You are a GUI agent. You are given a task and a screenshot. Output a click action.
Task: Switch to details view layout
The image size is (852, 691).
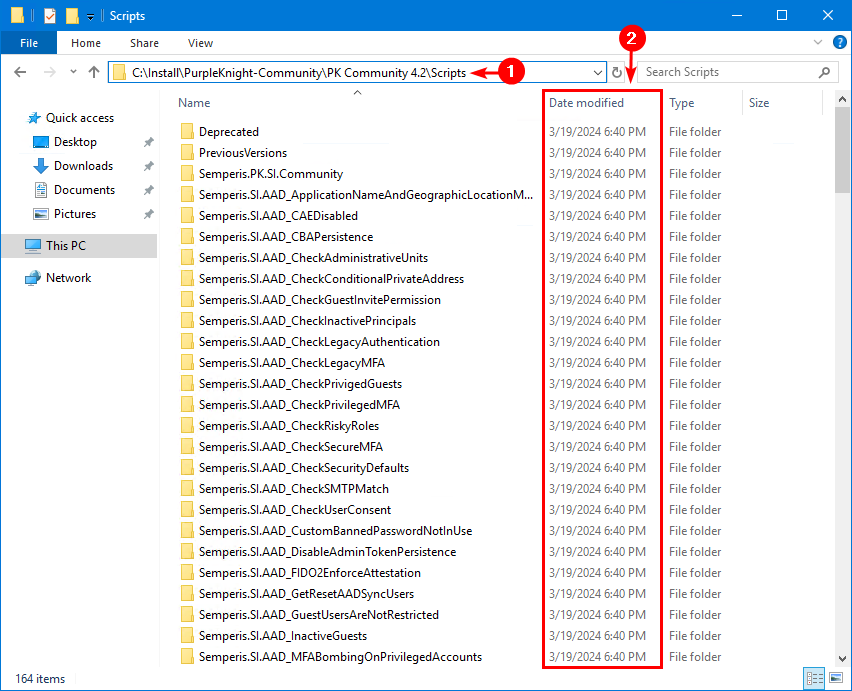click(814, 679)
